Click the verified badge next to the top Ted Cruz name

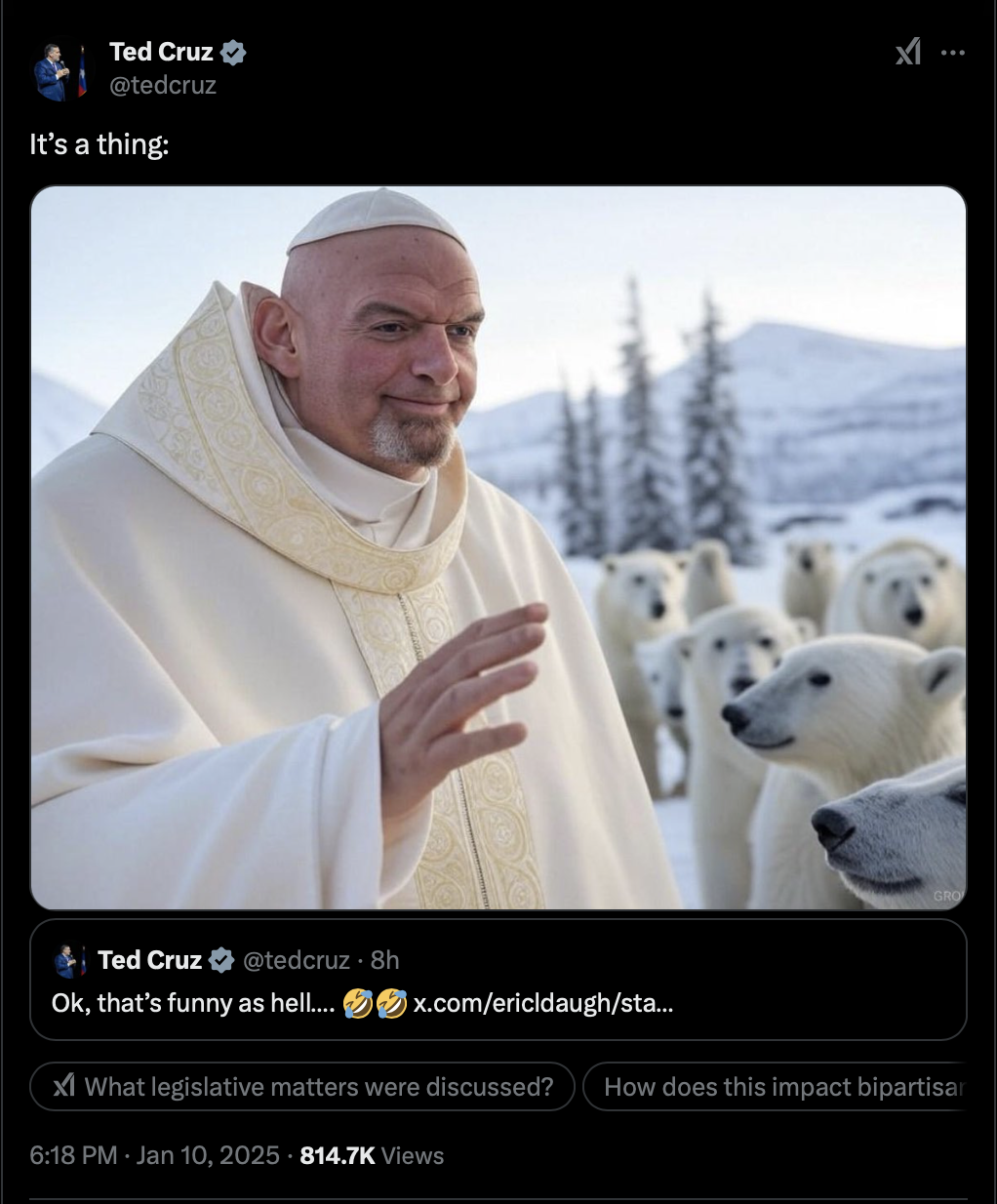[233, 53]
